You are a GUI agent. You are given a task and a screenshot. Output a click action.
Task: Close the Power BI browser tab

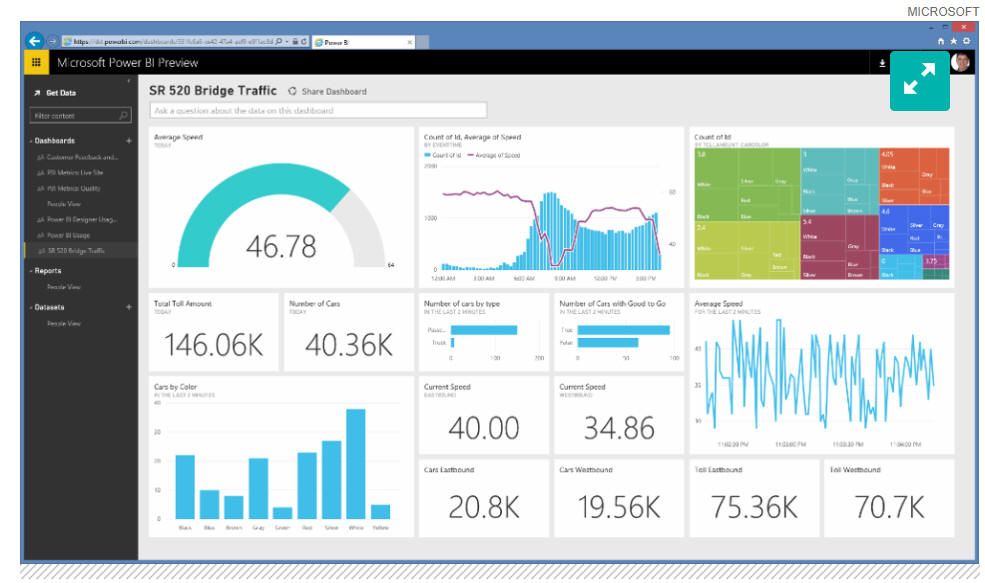(x=410, y=42)
